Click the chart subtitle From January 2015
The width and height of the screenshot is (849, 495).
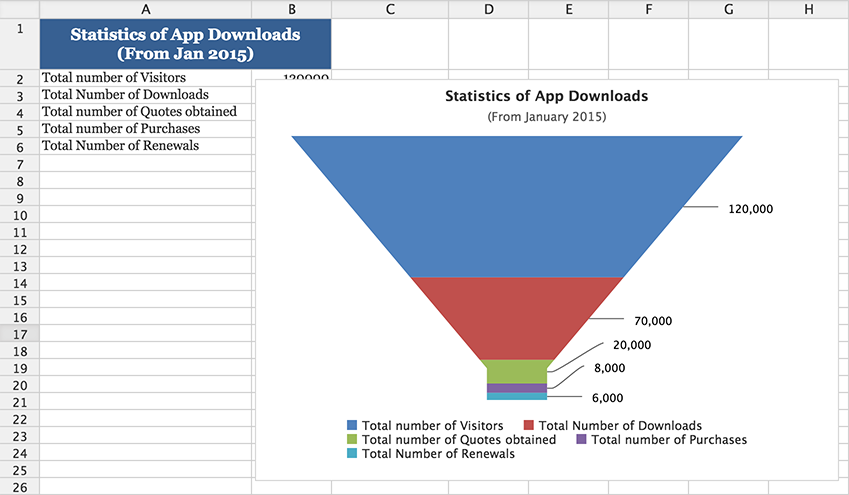[x=546, y=117]
